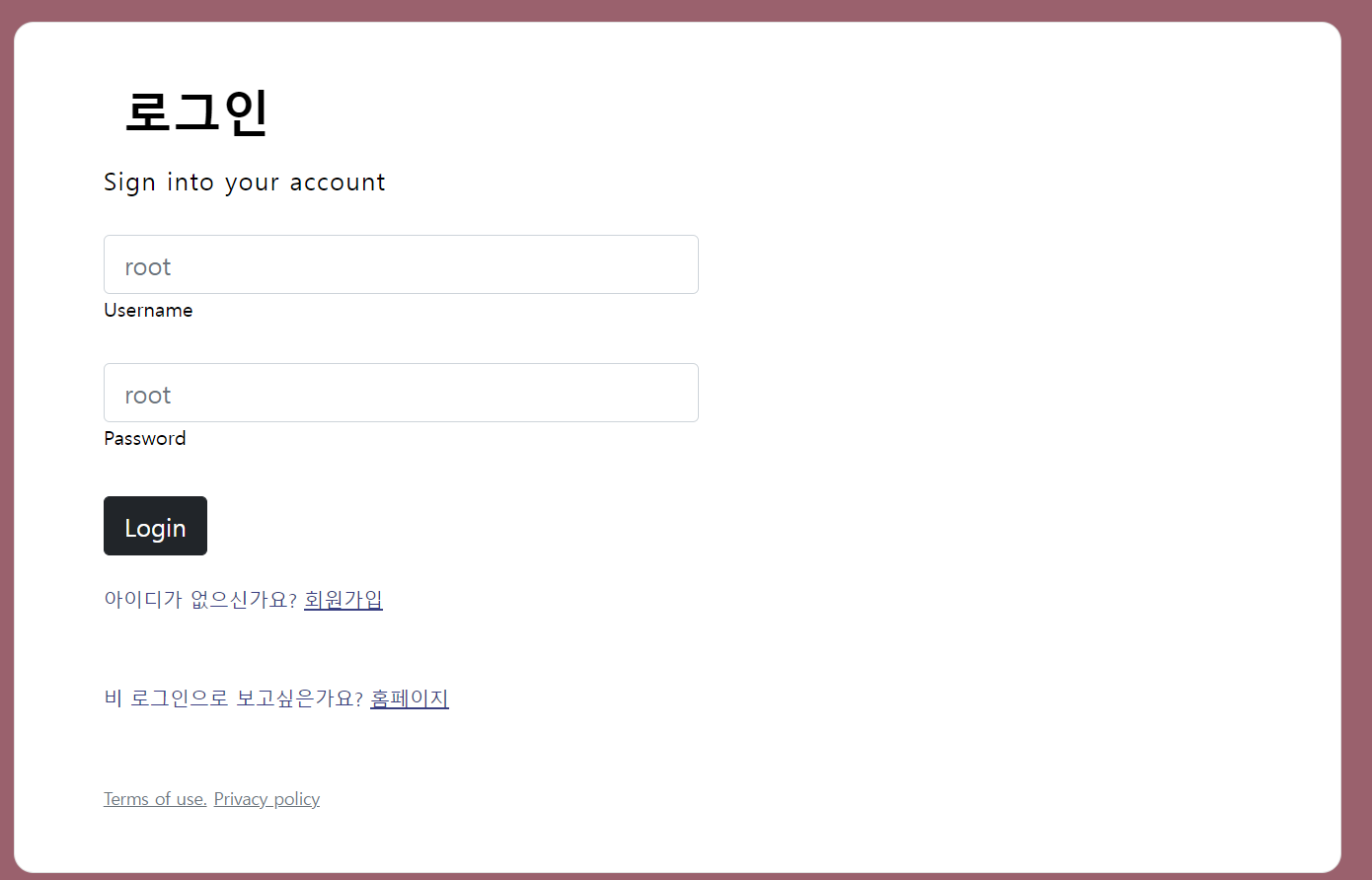Click the Password label text
Image resolution: width=1372 pixels, height=880 pixels.
pyautogui.click(x=145, y=438)
